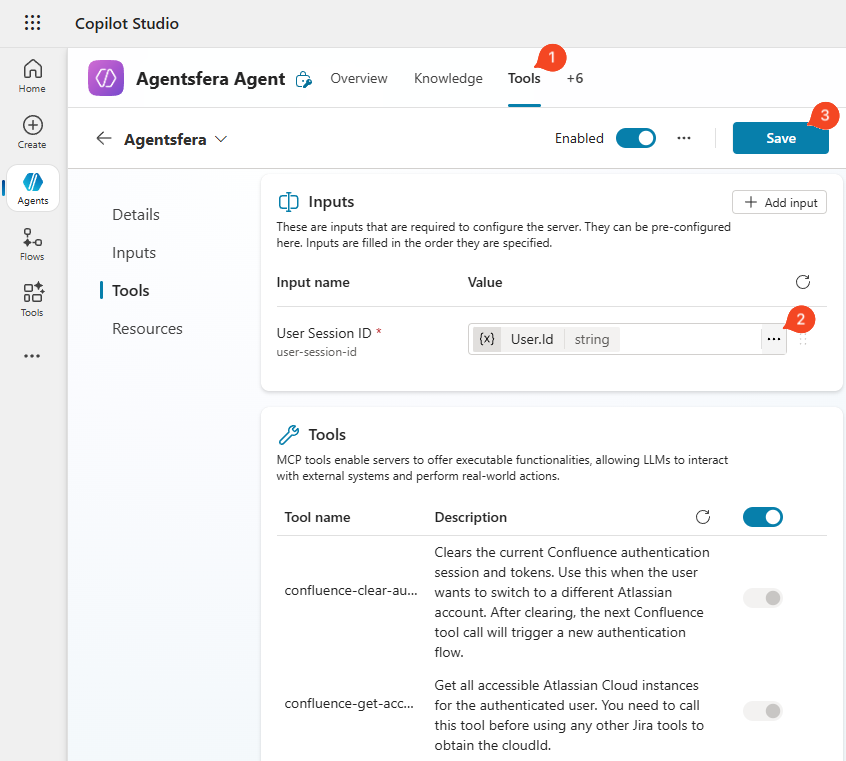Switch to the Overview tab

pyautogui.click(x=359, y=78)
